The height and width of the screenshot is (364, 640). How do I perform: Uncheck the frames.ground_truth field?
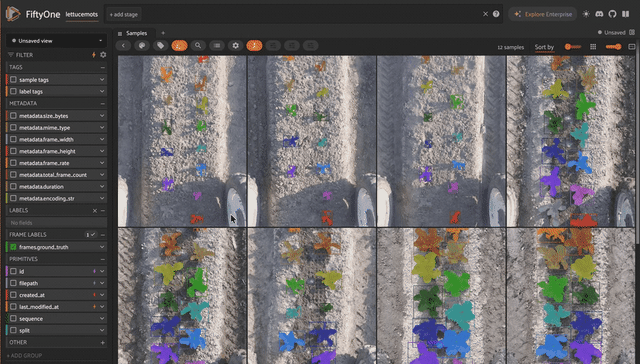(x=13, y=247)
